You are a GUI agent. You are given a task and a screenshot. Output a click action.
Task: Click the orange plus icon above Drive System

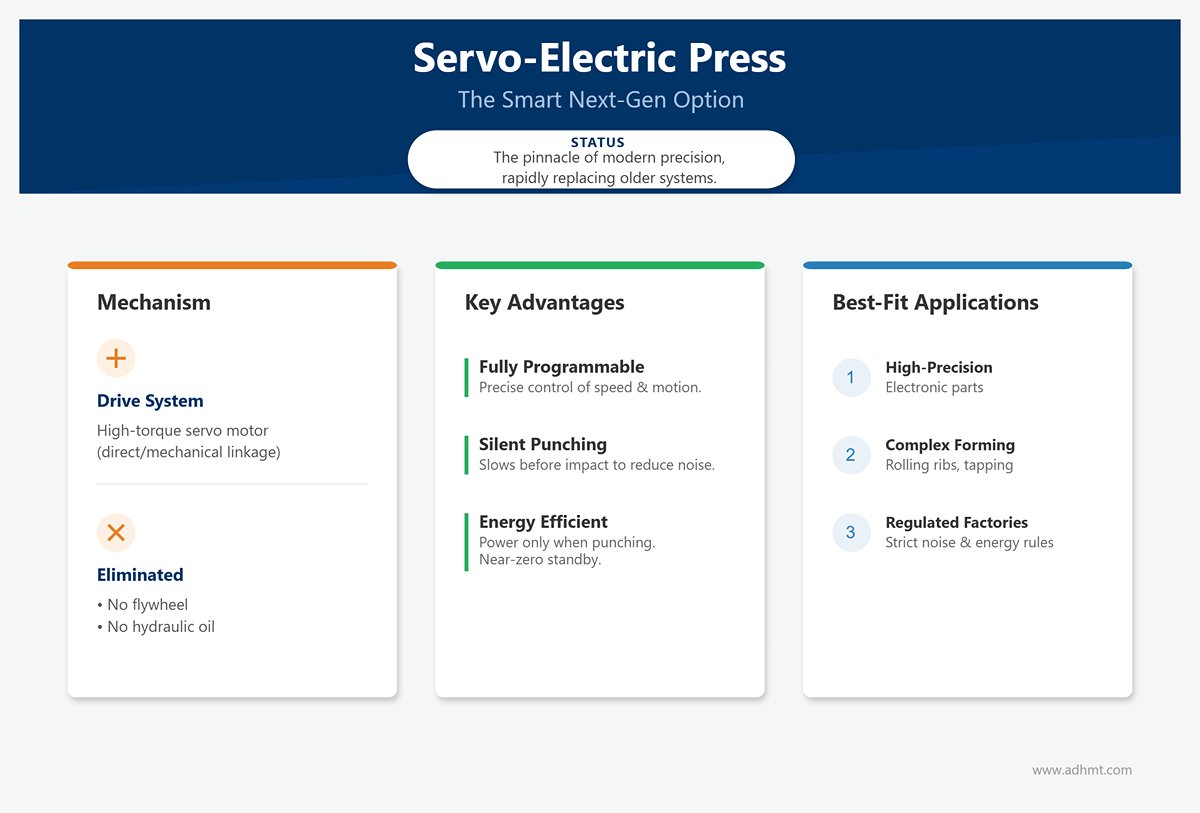tap(116, 358)
